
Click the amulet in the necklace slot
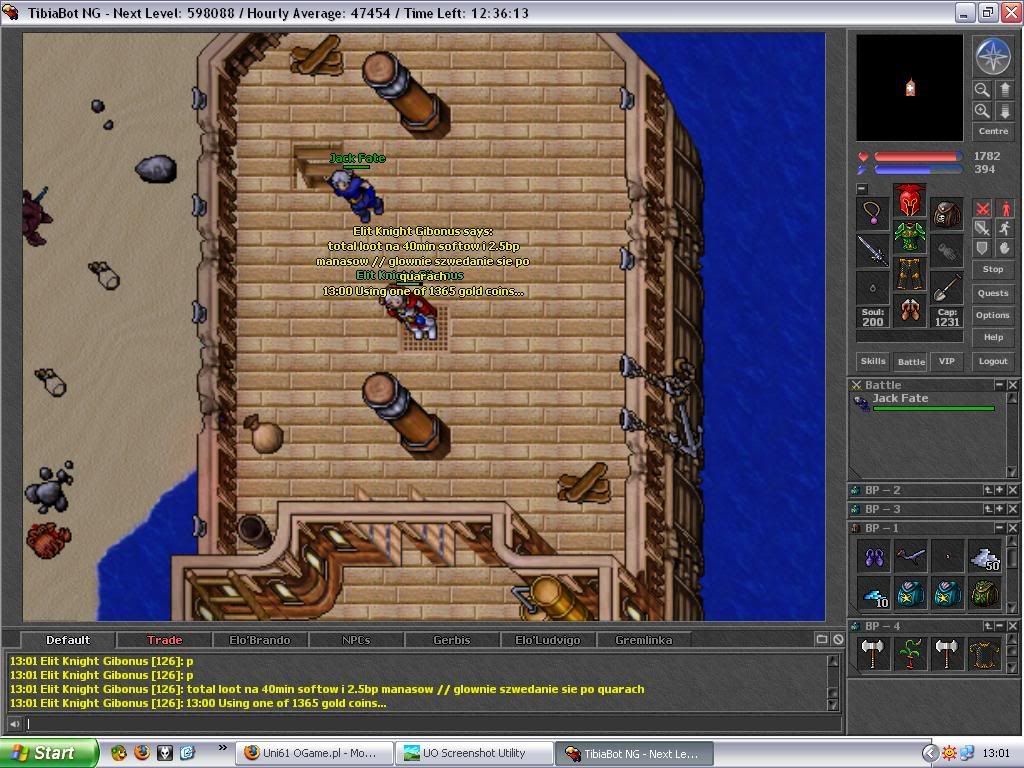pos(873,214)
